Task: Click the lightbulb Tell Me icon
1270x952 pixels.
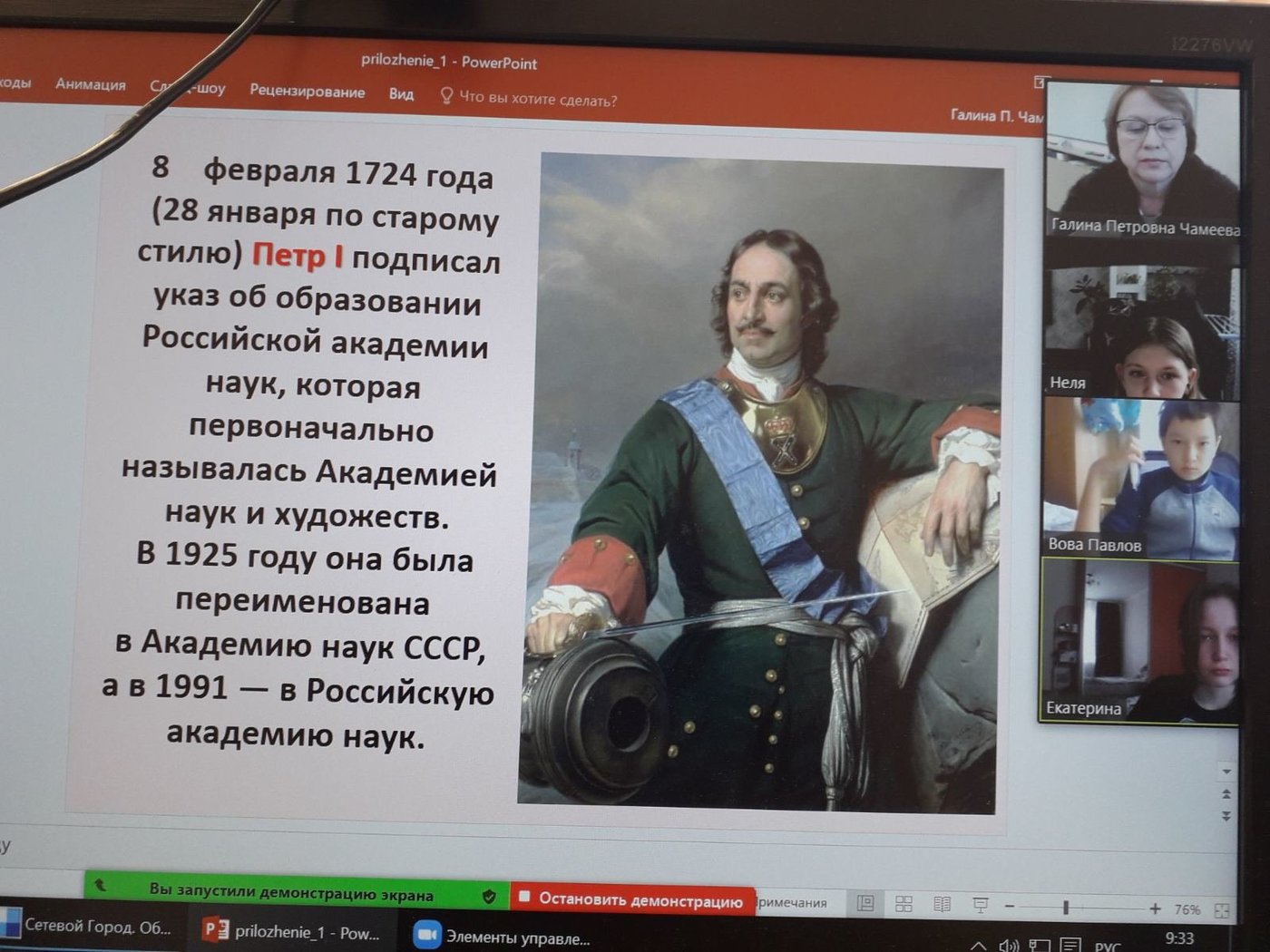Action: 445,94
